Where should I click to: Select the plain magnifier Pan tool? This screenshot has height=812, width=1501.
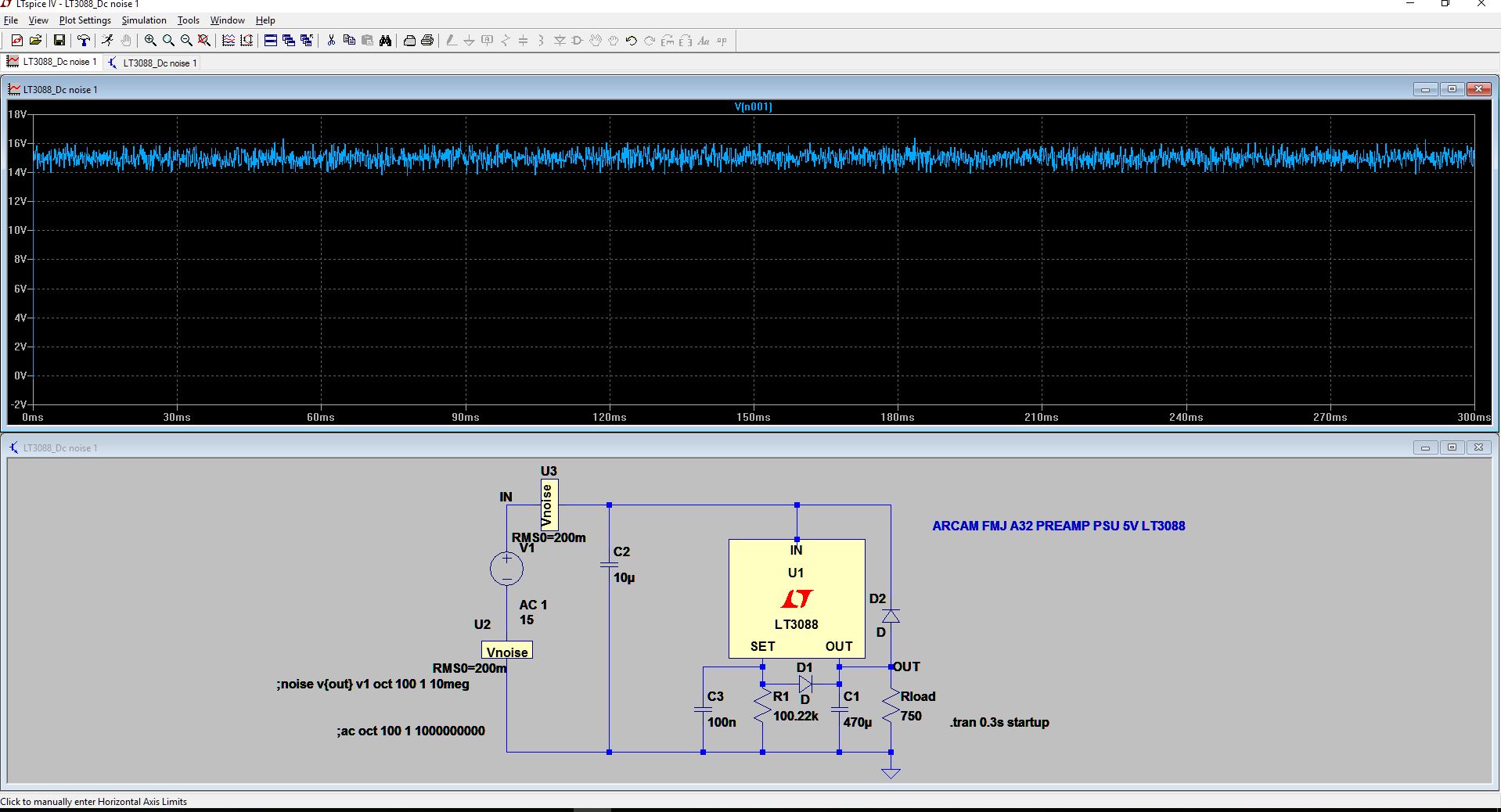click(x=168, y=41)
